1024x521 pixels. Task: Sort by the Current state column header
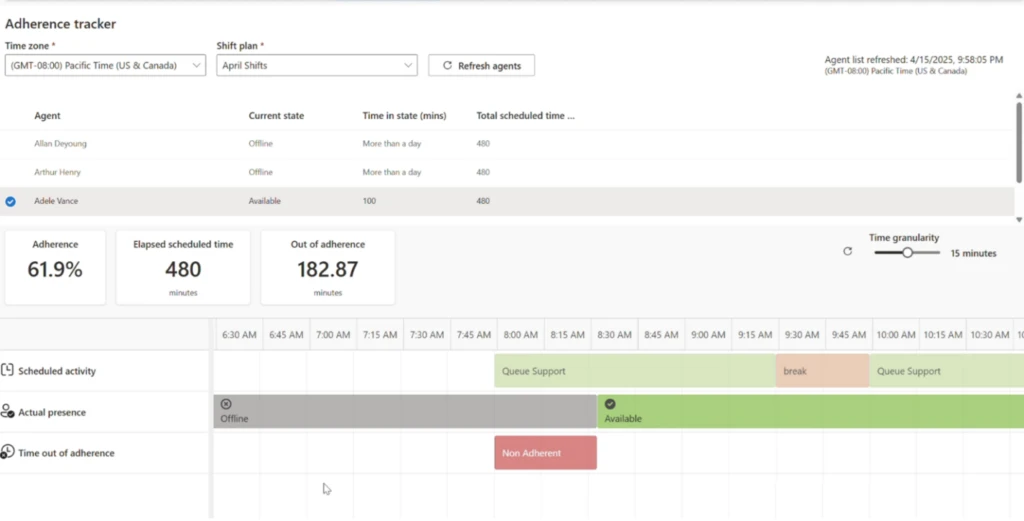click(276, 116)
